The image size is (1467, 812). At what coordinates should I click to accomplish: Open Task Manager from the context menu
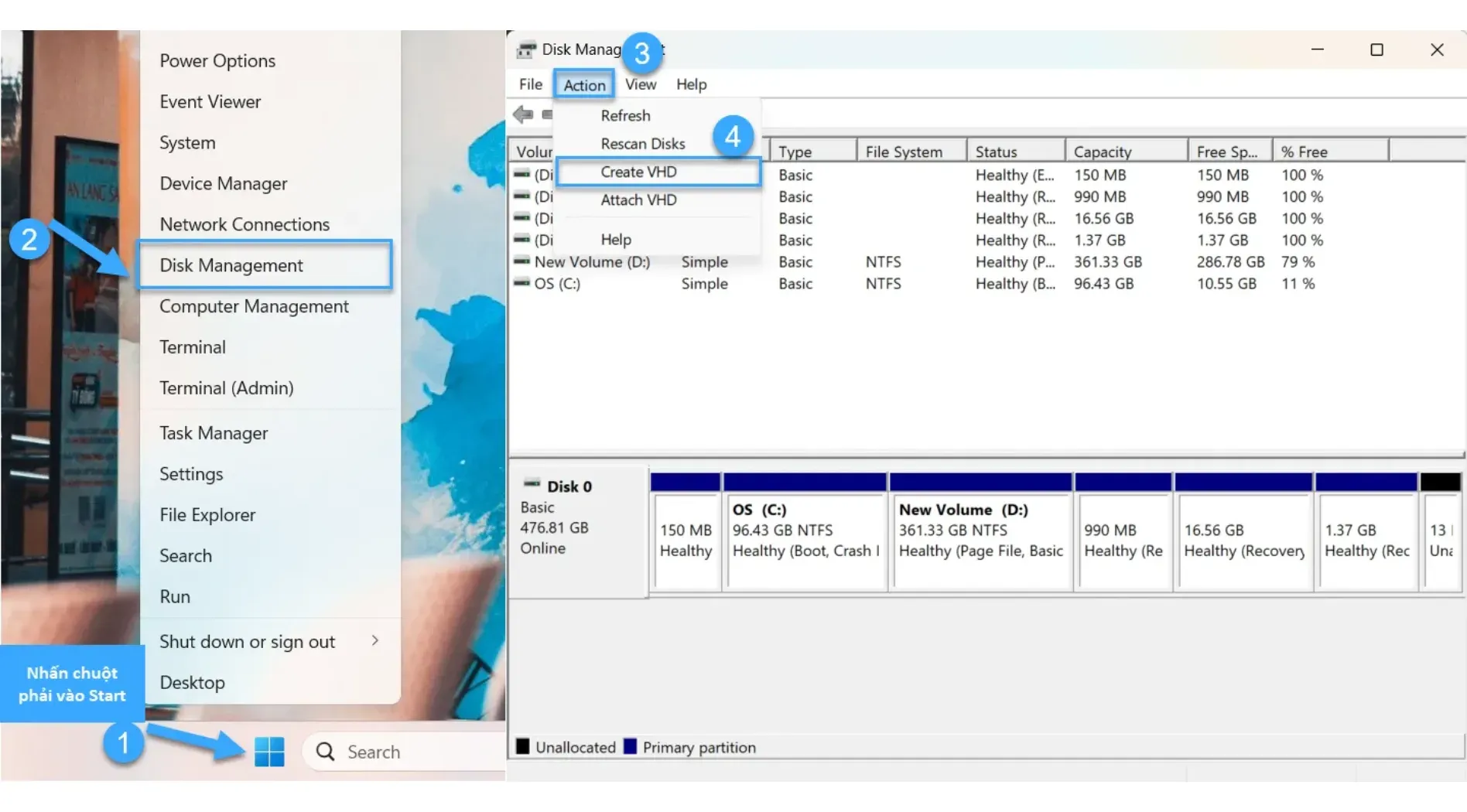pyautogui.click(x=214, y=433)
